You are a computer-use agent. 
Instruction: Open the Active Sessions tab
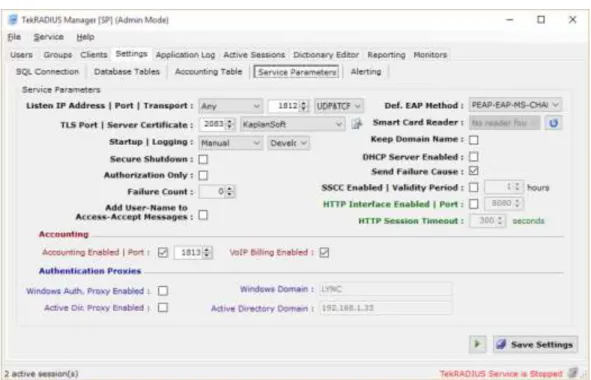(x=254, y=55)
